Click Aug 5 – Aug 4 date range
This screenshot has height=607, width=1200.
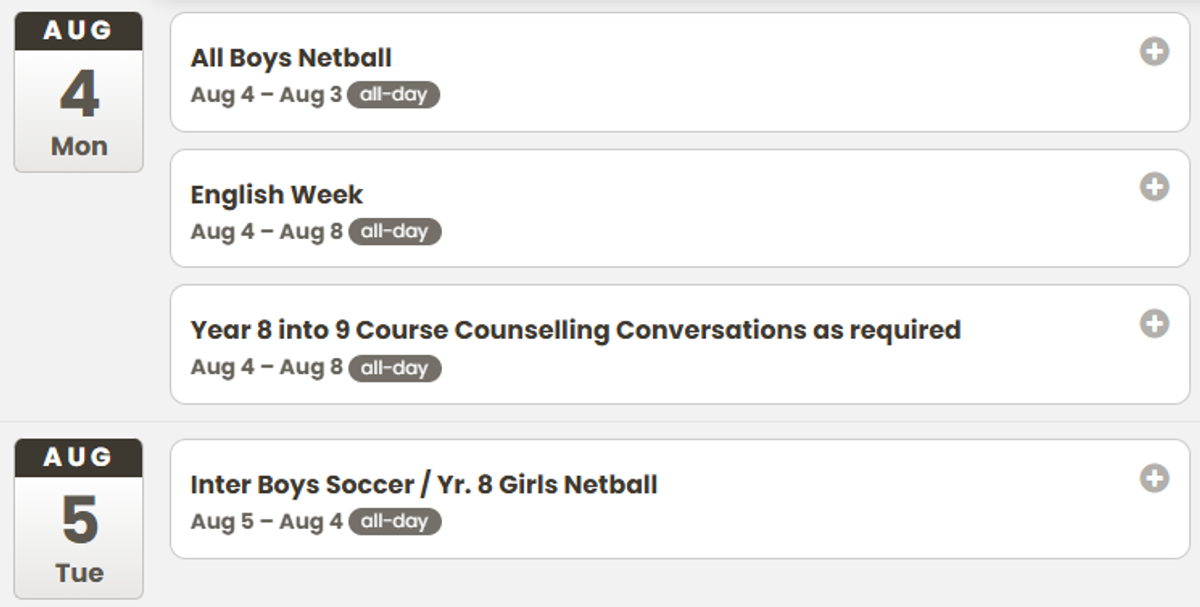point(266,521)
